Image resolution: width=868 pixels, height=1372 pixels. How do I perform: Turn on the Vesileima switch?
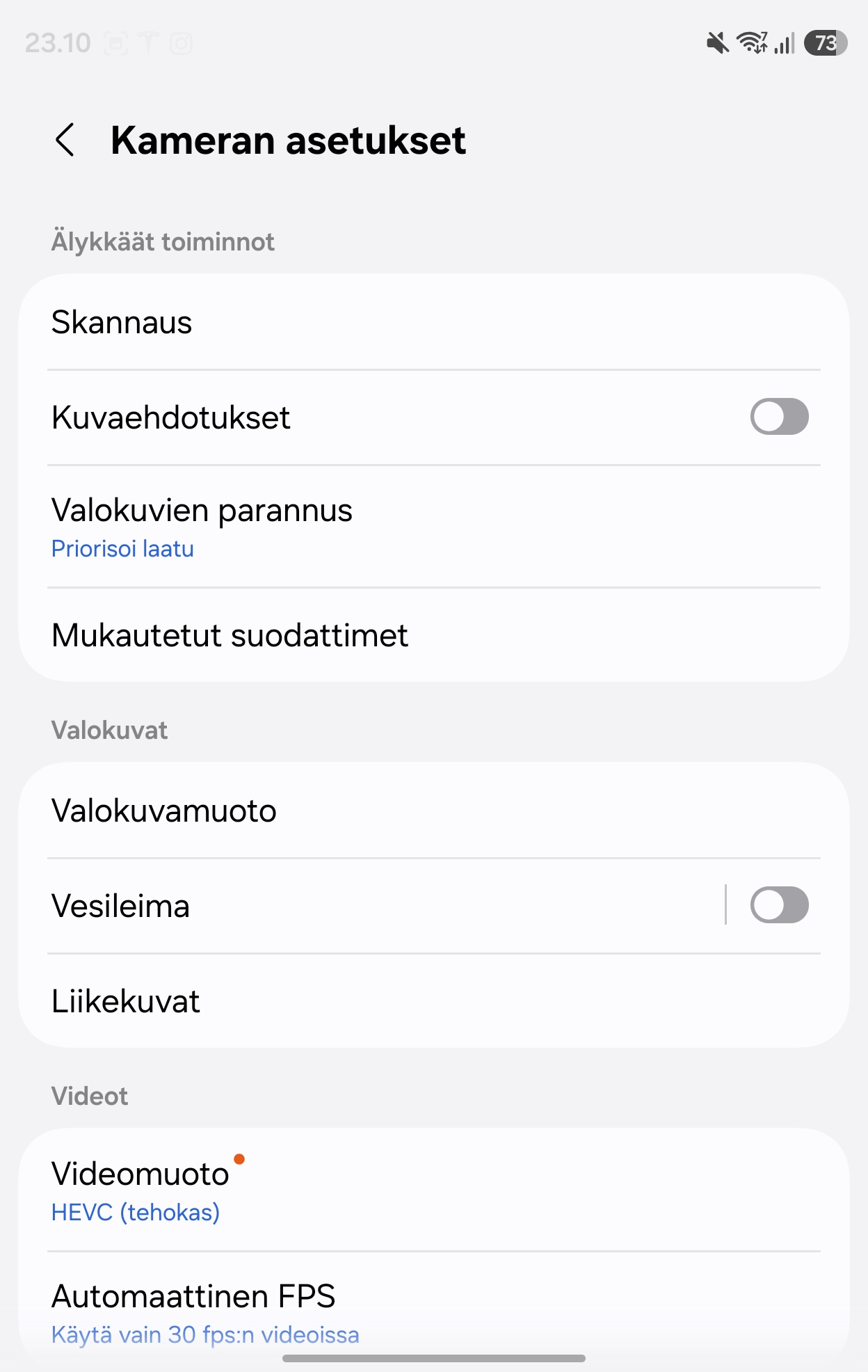(x=779, y=905)
